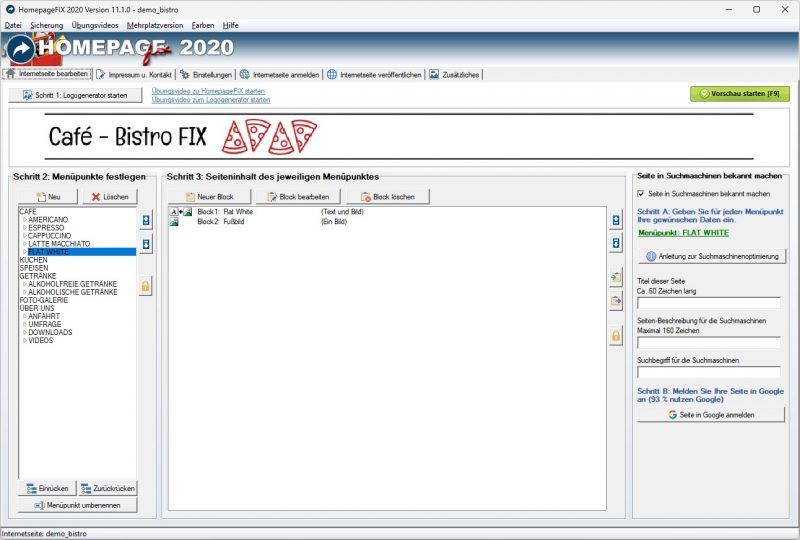Move the selected menu item down
Screen dimensions: 800x540
pos(146,244)
